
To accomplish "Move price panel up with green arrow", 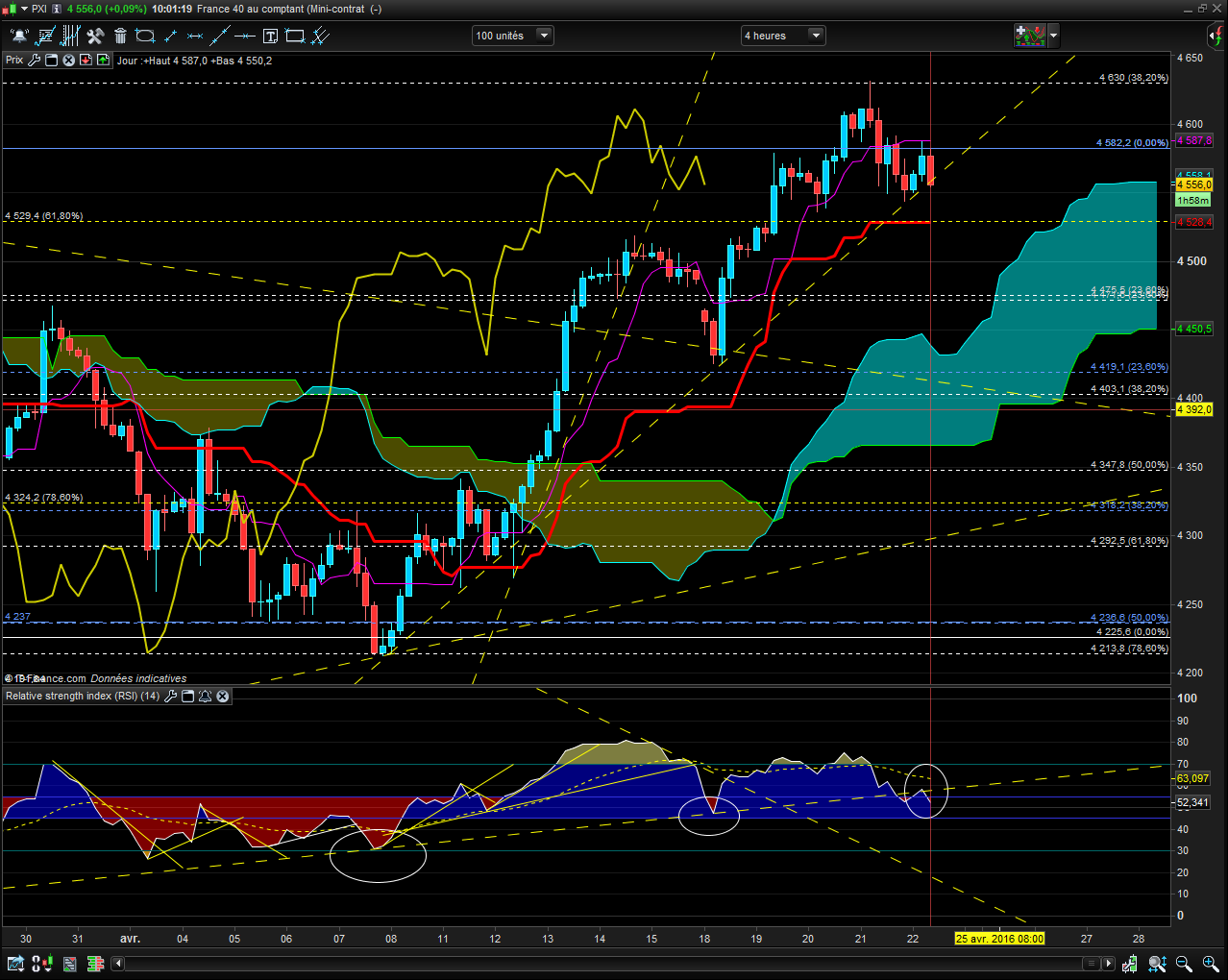I will pos(103,60).
